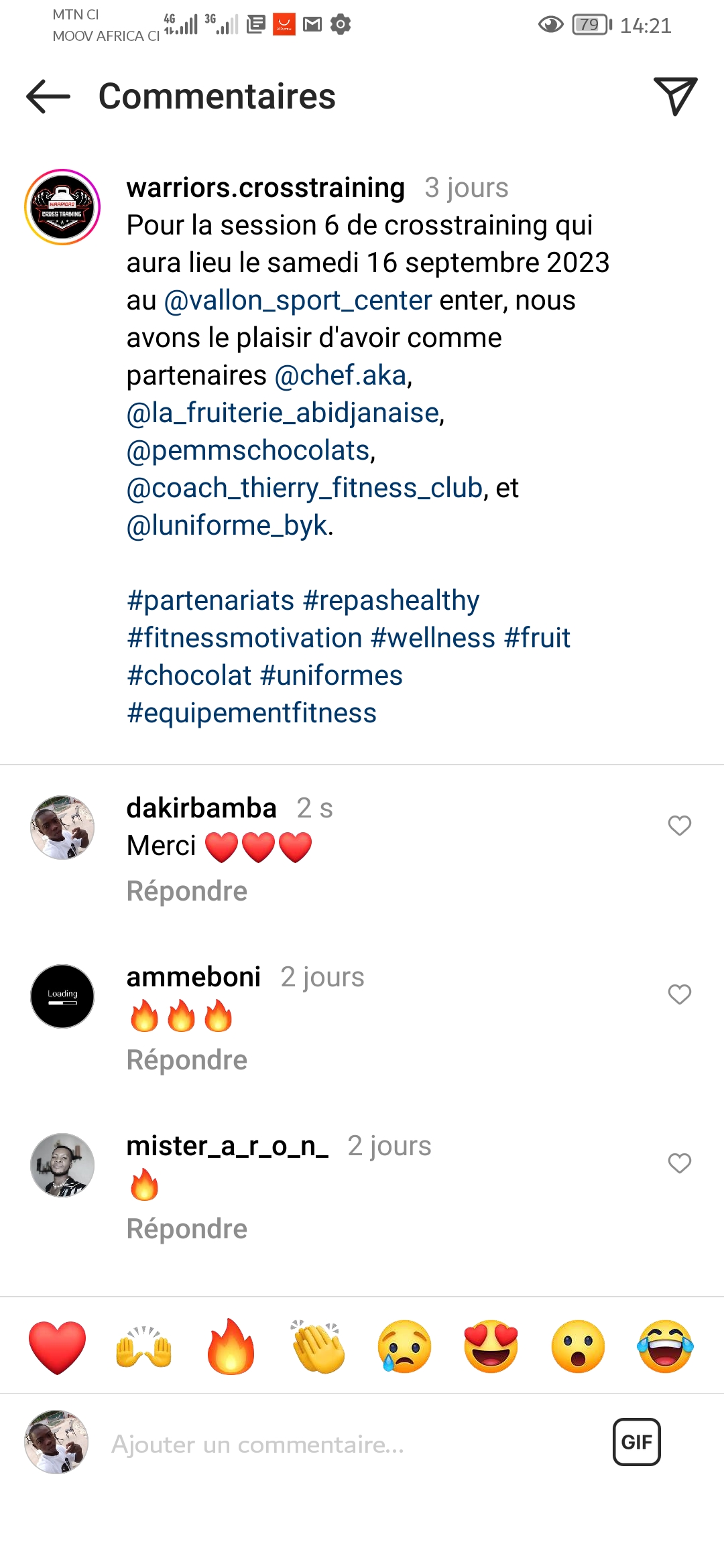Screen dimensions: 724x1568
Task: Open the GIF picker button
Action: coord(636,1442)
